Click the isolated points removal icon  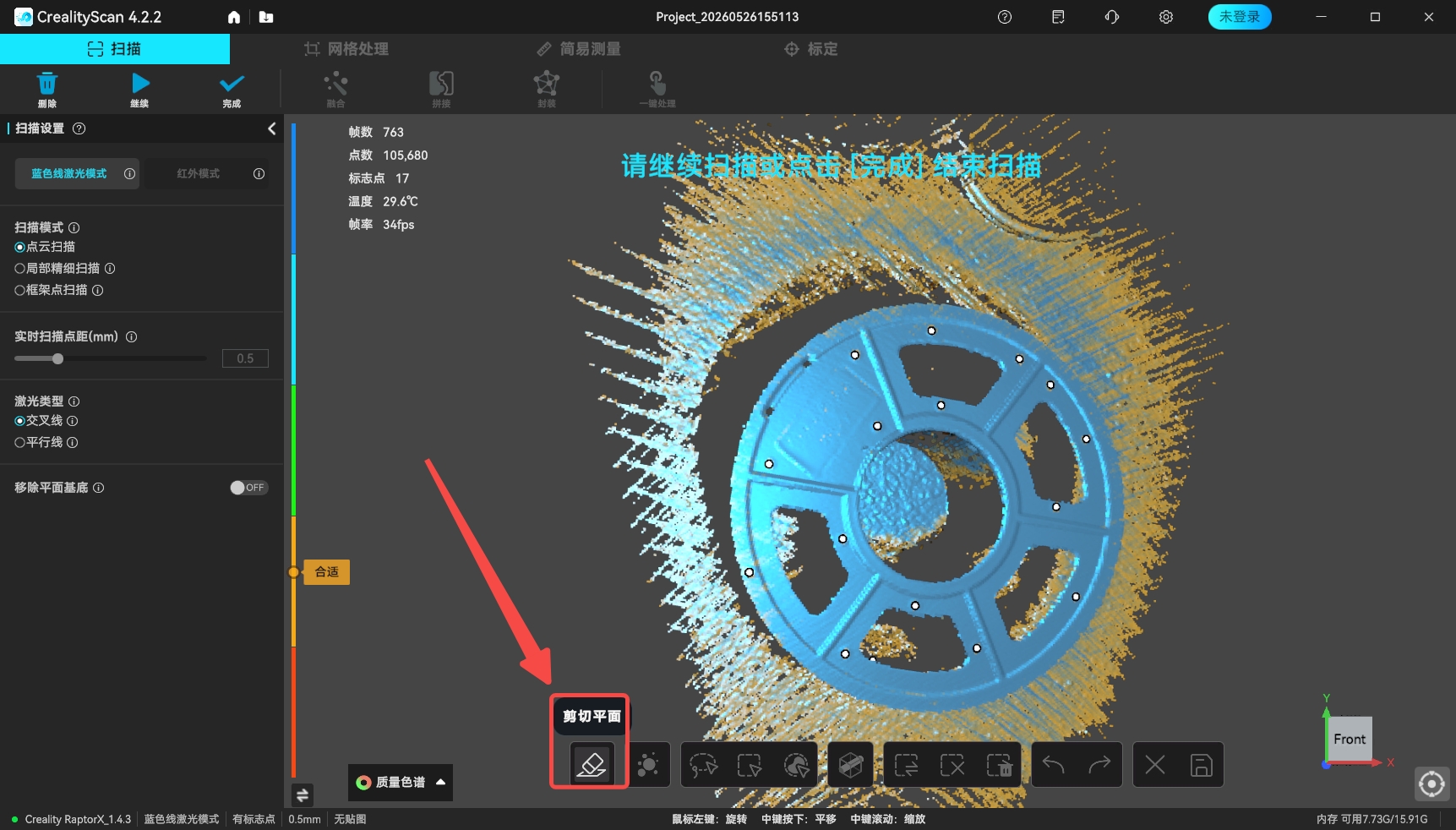[648, 765]
